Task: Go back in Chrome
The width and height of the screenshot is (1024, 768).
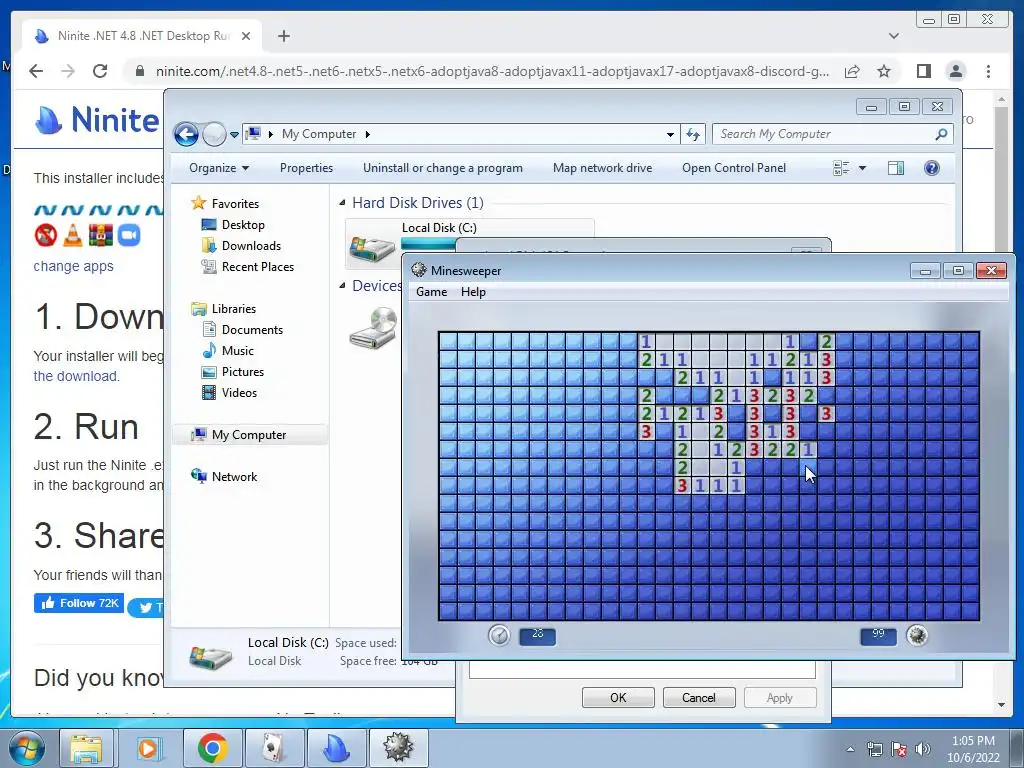Action: tap(36, 71)
